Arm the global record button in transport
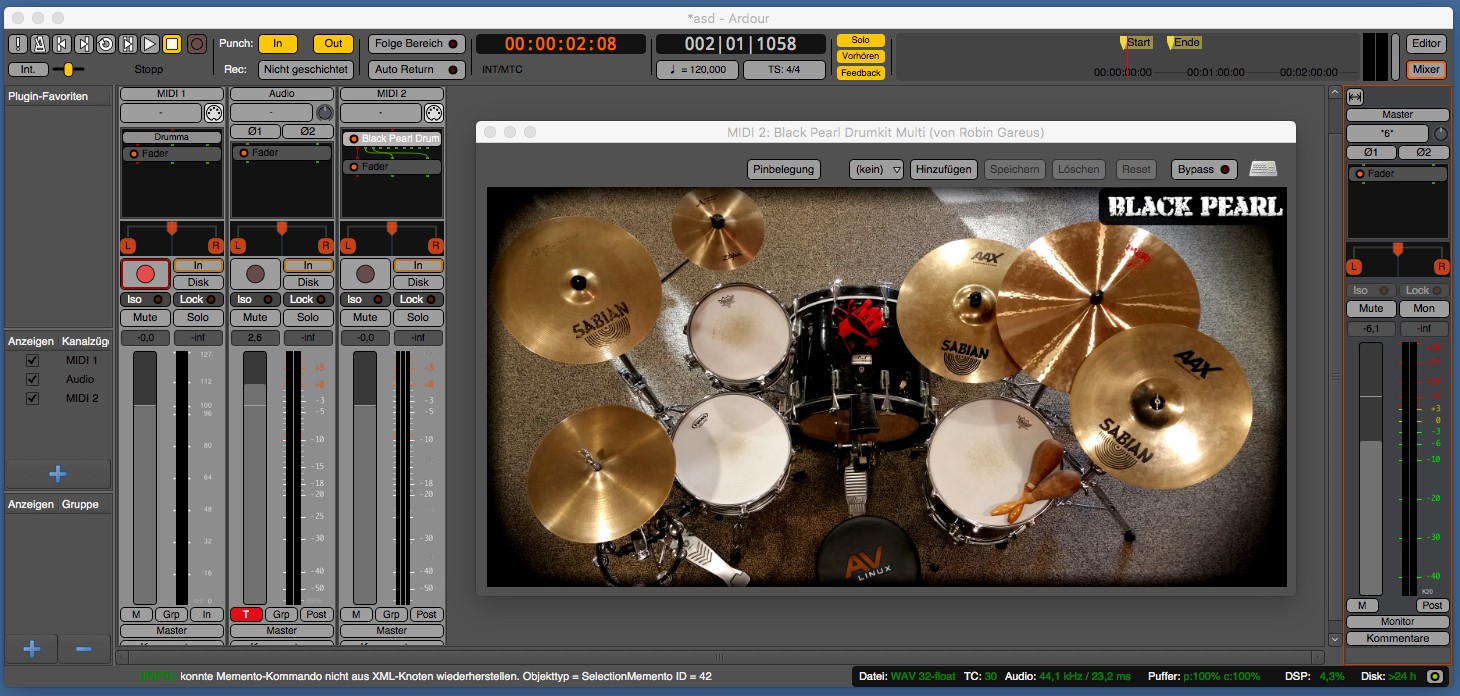The height and width of the screenshot is (696, 1460). [197, 44]
